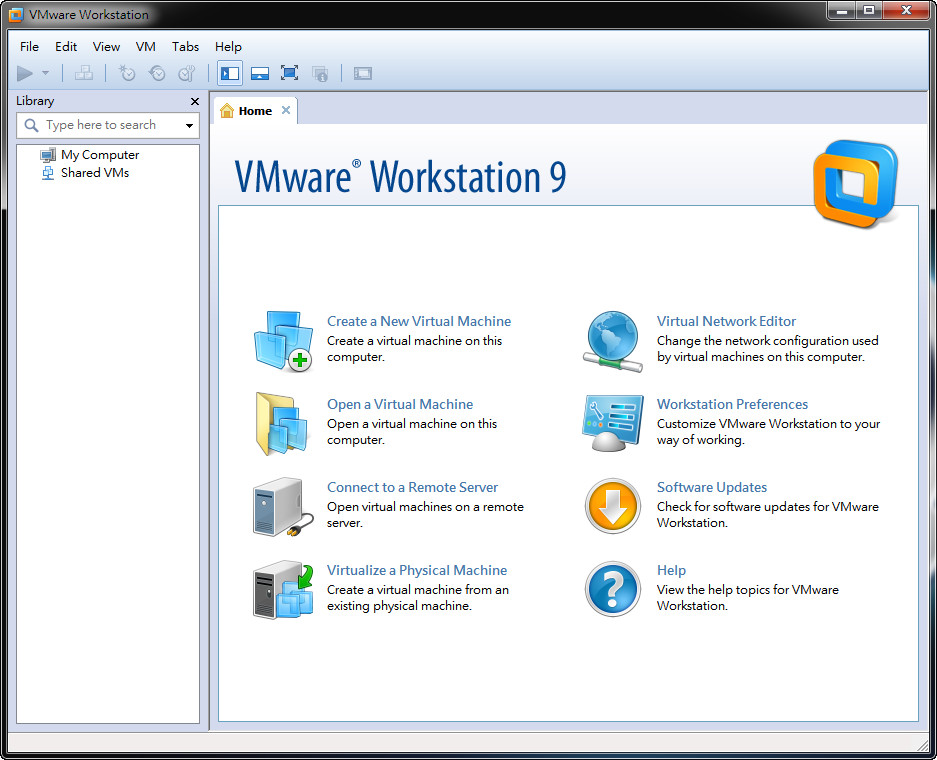Click the text "Create a virtual machine on this computer."

(415, 349)
